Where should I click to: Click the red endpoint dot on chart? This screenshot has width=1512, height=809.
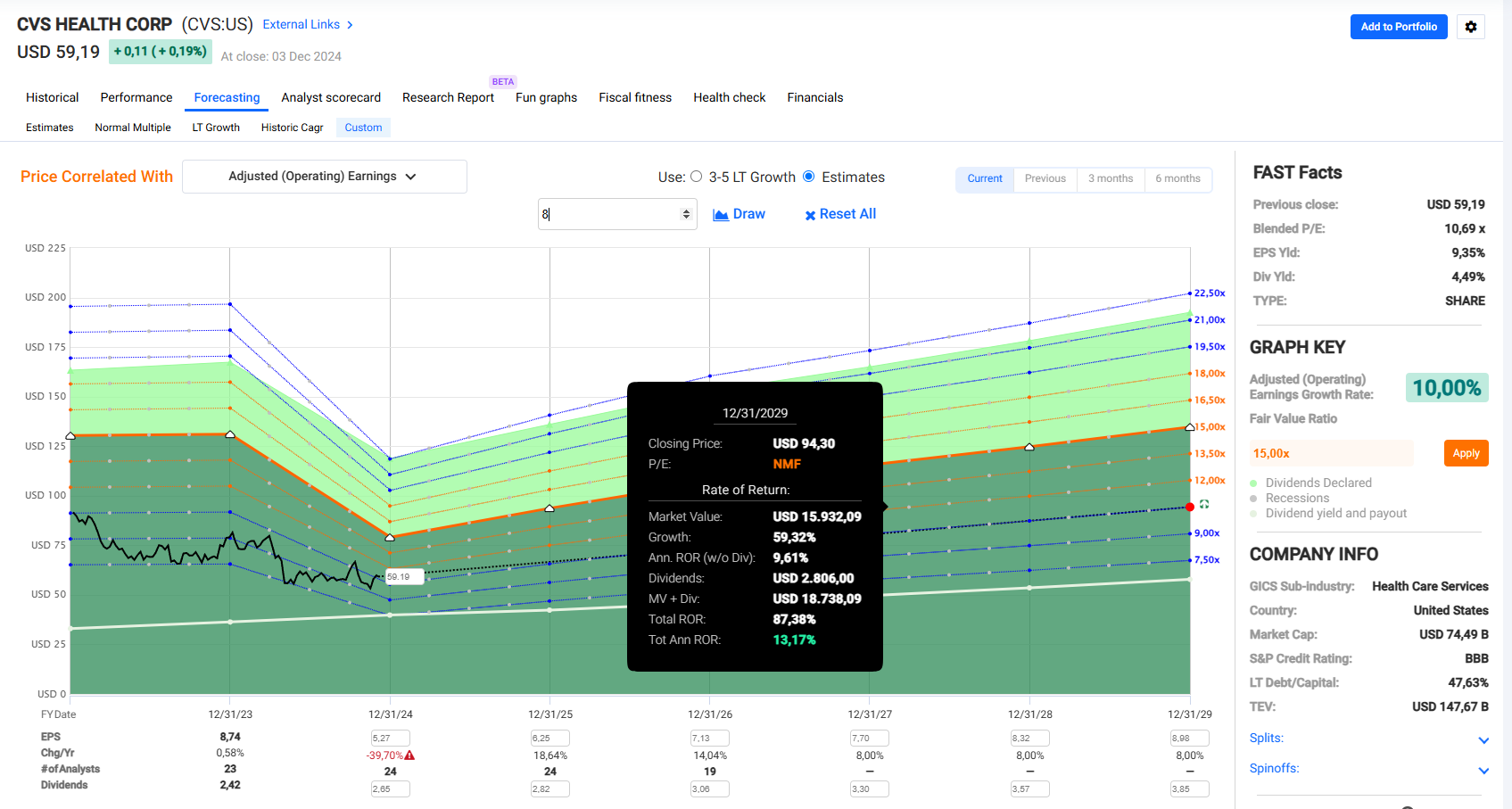pyautogui.click(x=1190, y=507)
